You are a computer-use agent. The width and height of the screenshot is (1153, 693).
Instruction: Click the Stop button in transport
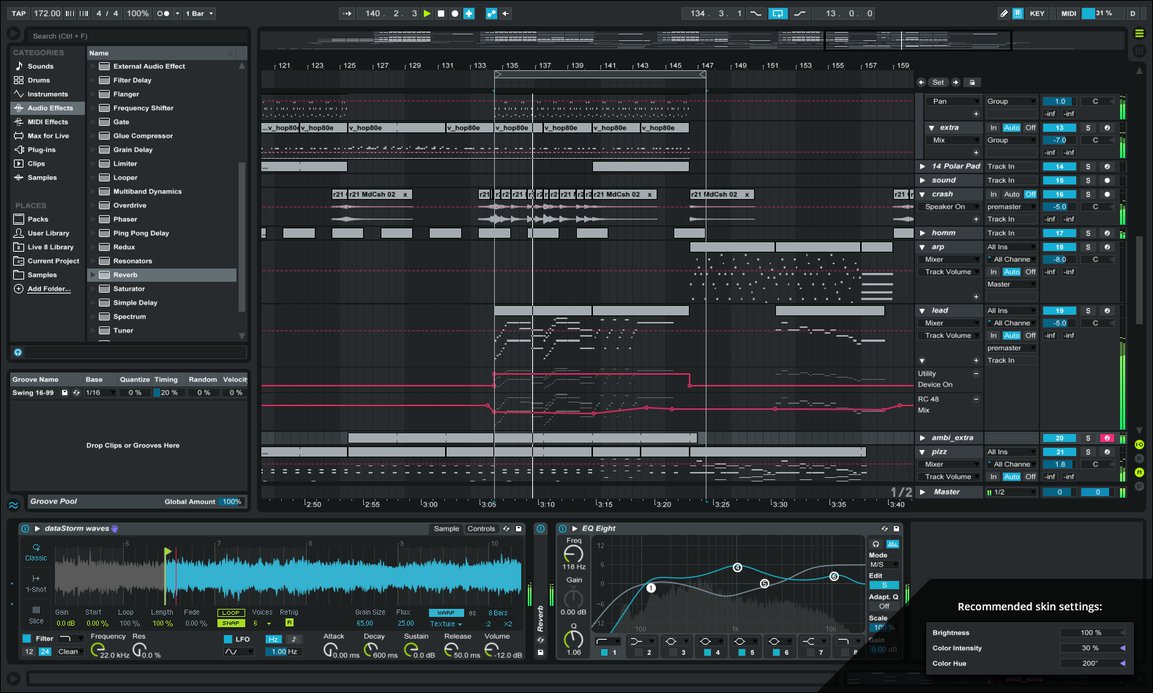441,14
